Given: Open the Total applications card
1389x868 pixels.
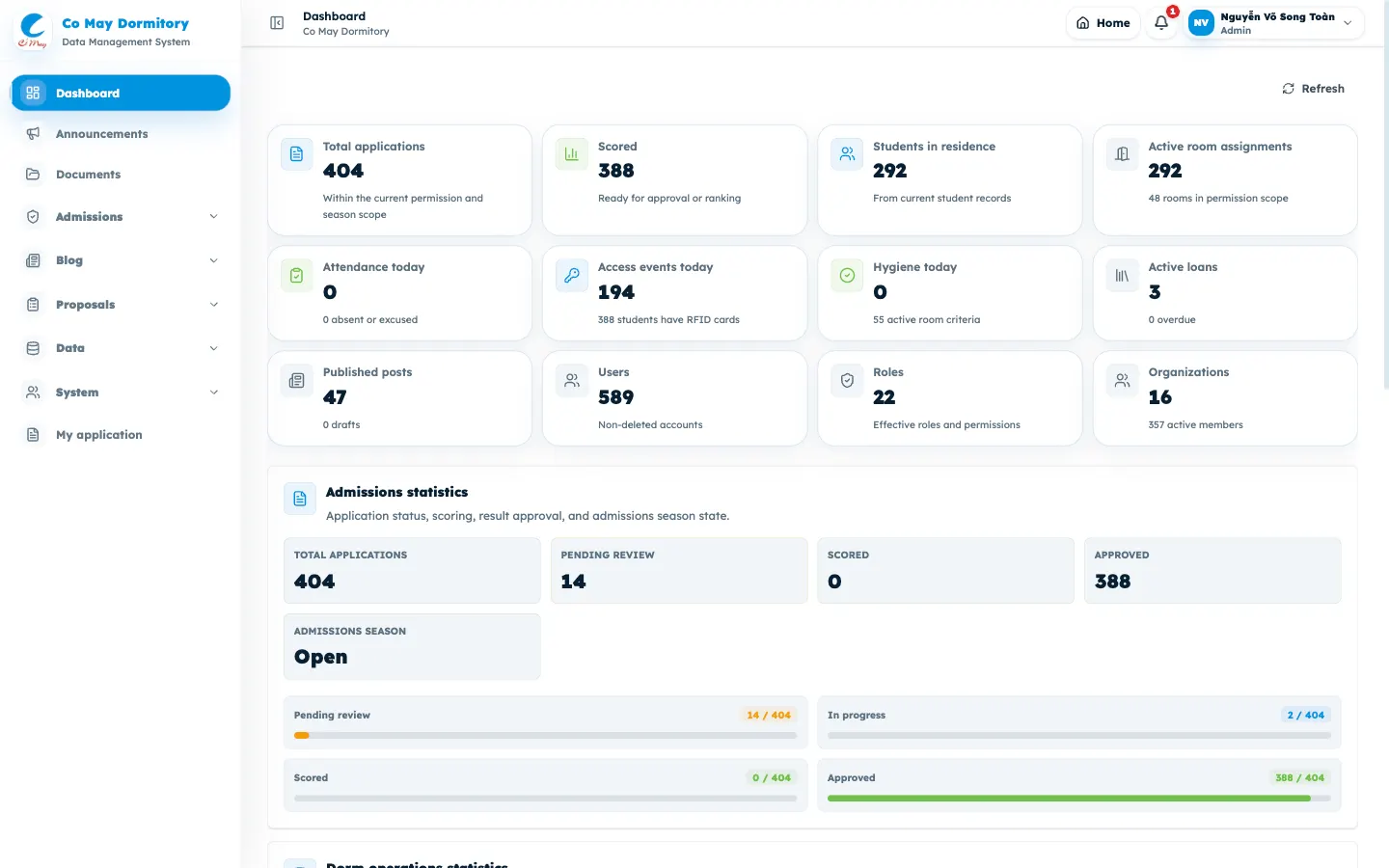Looking at the screenshot, I should click(x=399, y=180).
